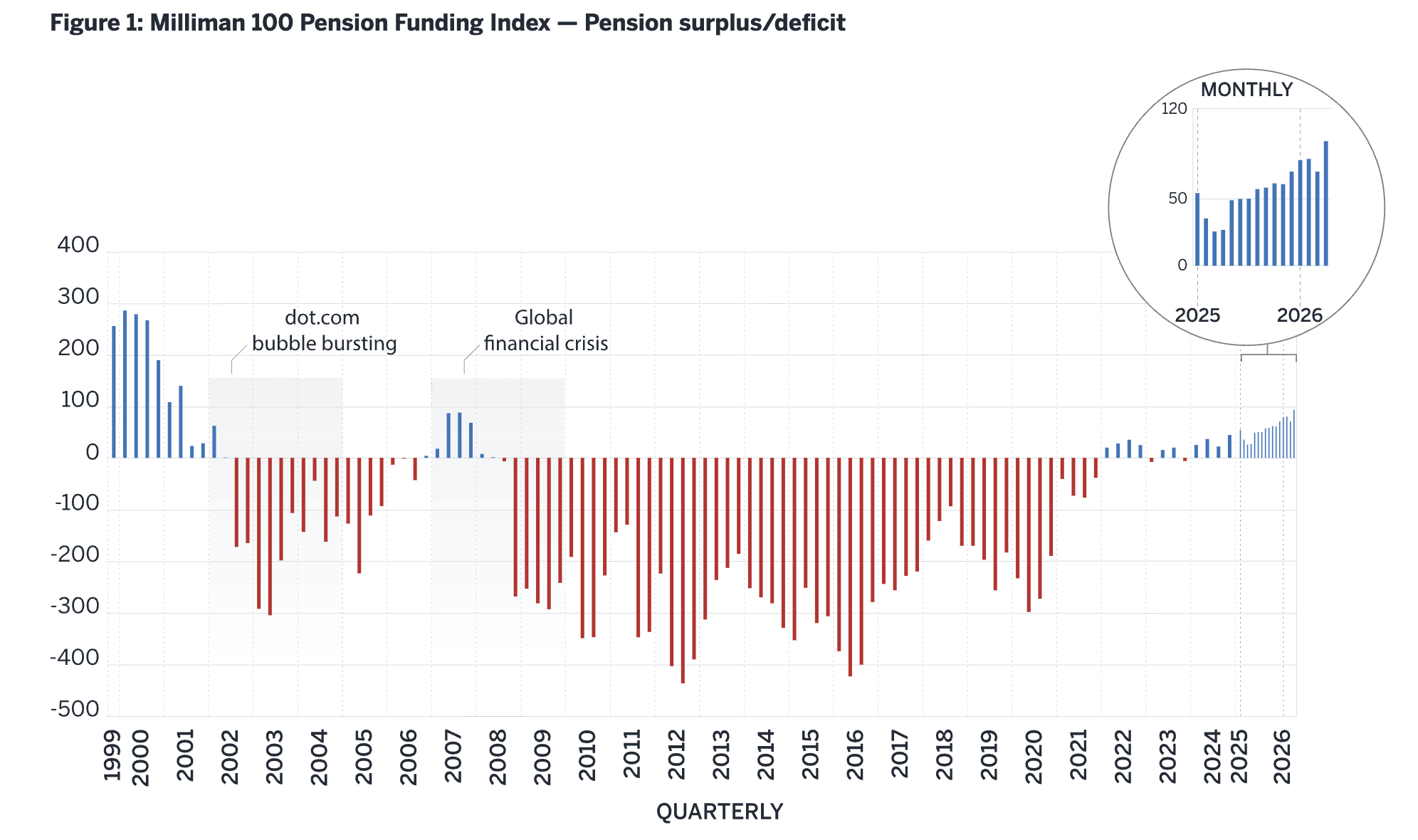Click the 120 label in monthly inset
The width and height of the screenshot is (1418, 840).
[x=1175, y=109]
